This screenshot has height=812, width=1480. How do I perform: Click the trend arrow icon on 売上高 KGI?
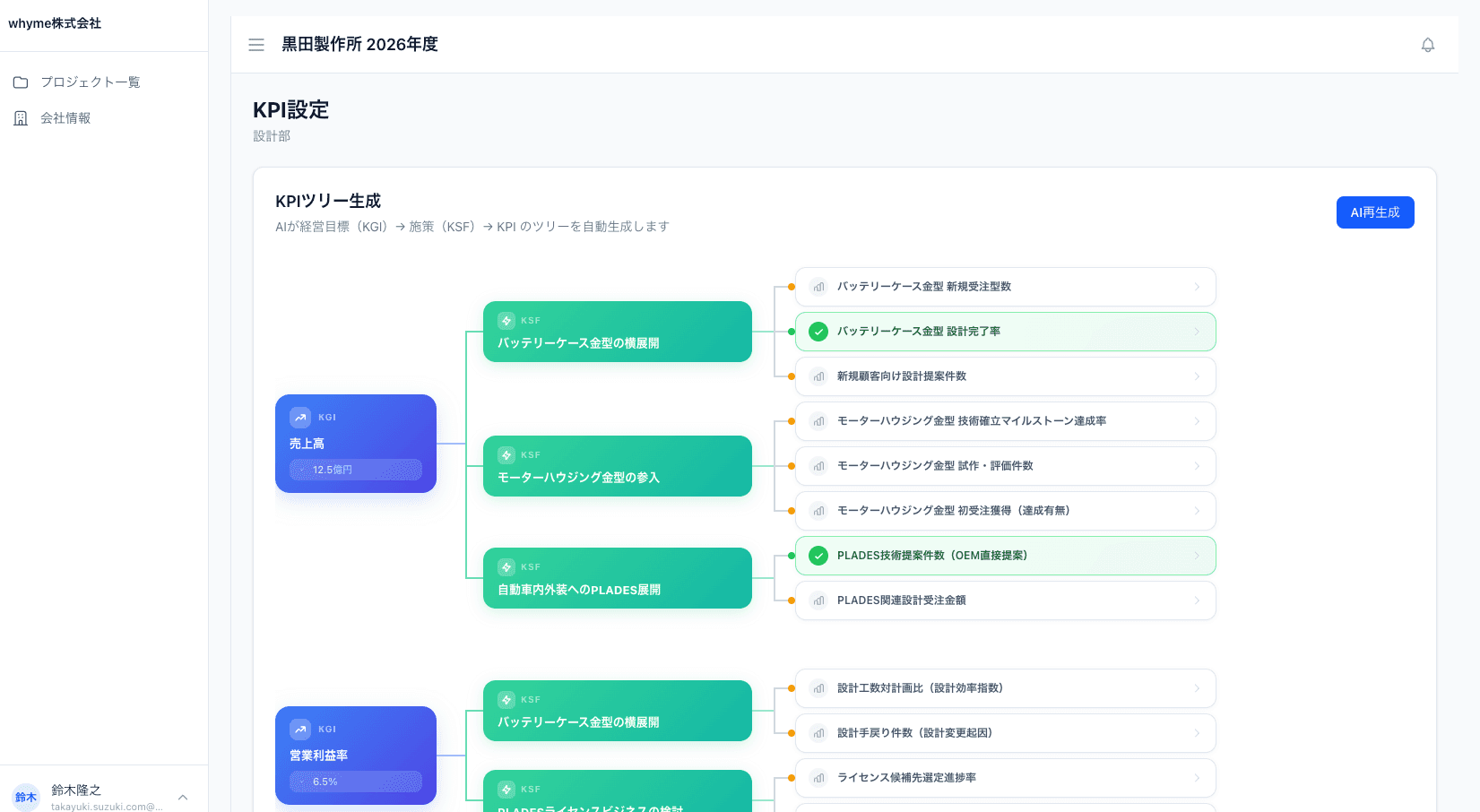click(300, 418)
